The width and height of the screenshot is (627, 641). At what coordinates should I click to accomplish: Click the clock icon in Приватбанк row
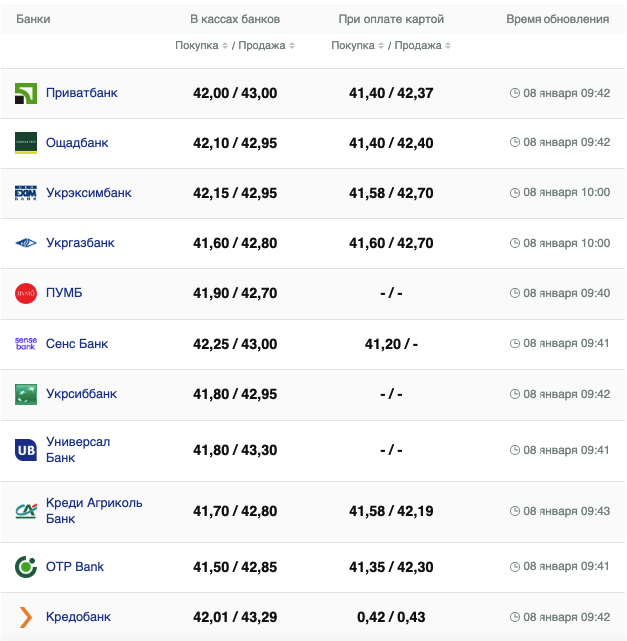coord(515,93)
